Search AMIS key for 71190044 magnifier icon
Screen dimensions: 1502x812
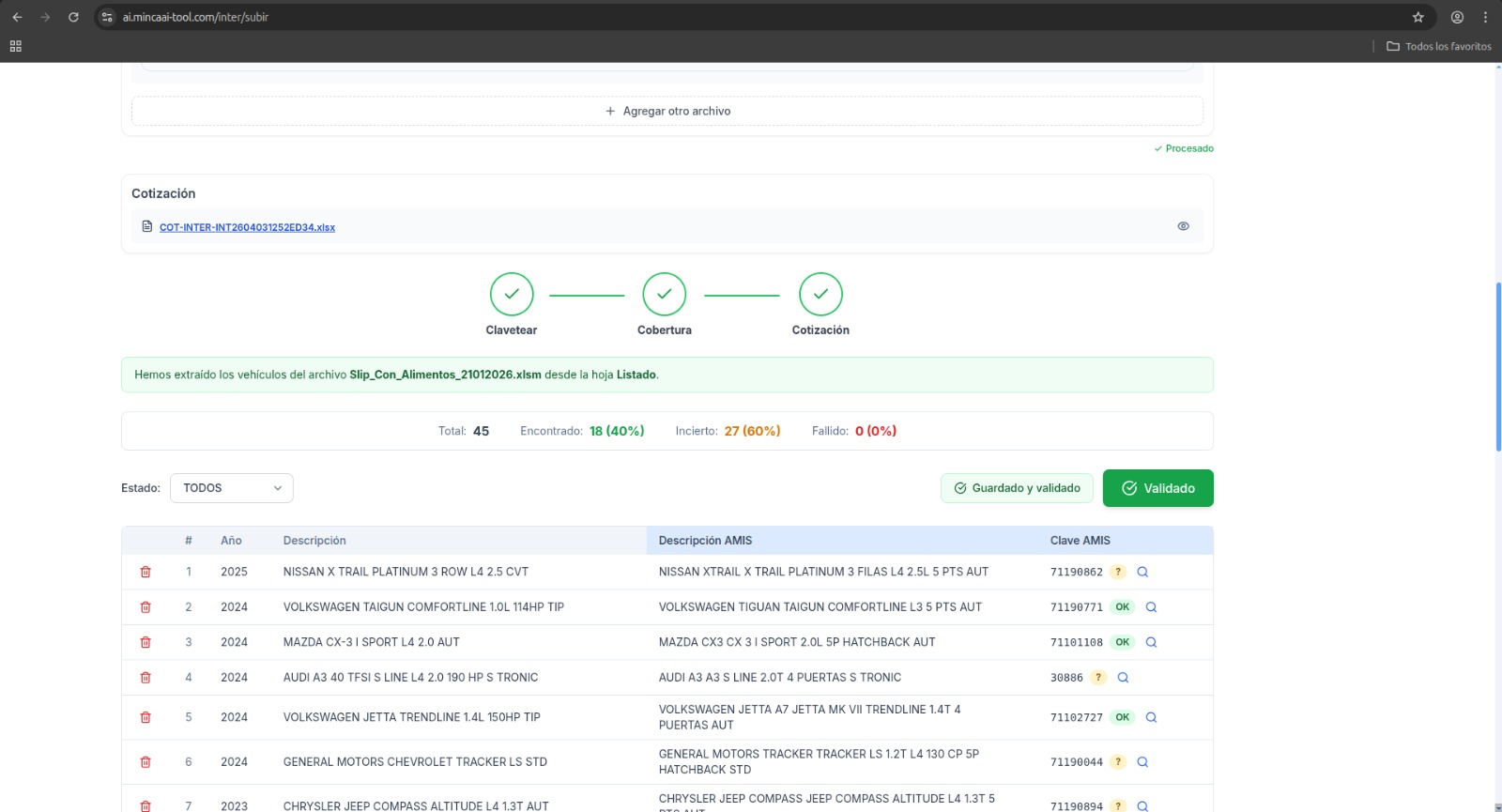tap(1142, 762)
